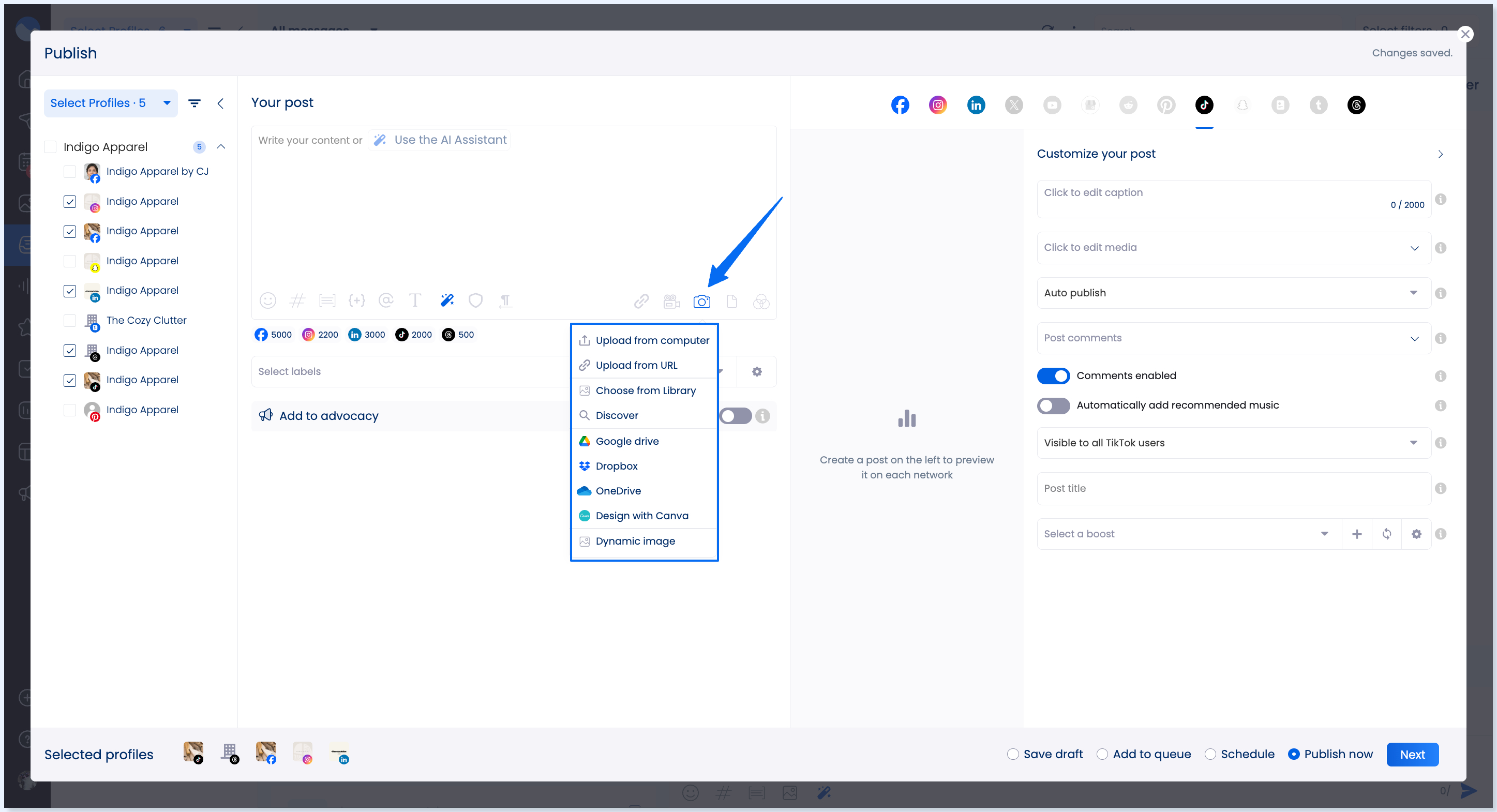Image resolution: width=1497 pixels, height=812 pixels.
Task: Click the link attachment icon
Action: click(641, 301)
